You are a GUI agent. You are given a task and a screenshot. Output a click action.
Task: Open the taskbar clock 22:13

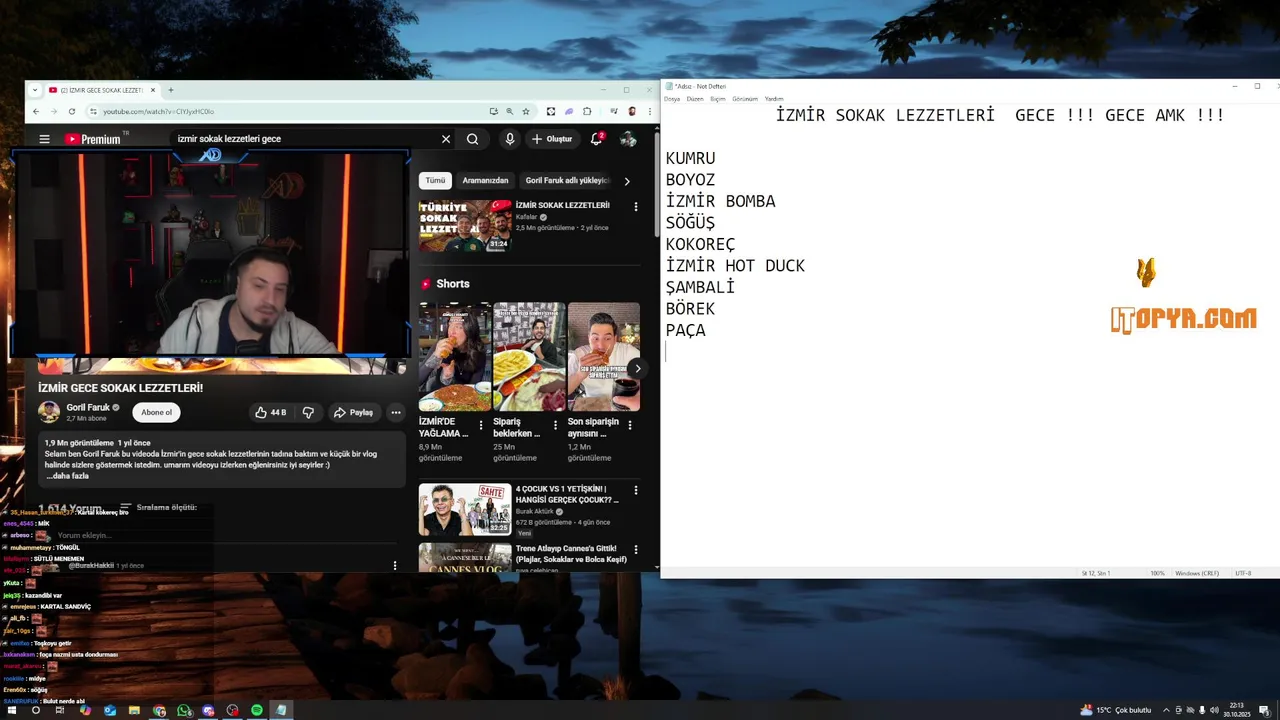tap(1237, 710)
